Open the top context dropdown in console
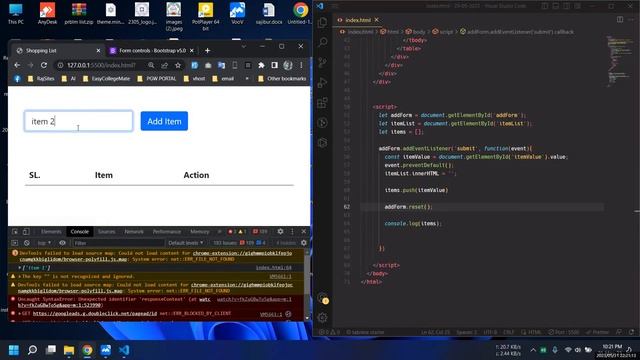The width and height of the screenshot is (640, 360). pos(44,243)
